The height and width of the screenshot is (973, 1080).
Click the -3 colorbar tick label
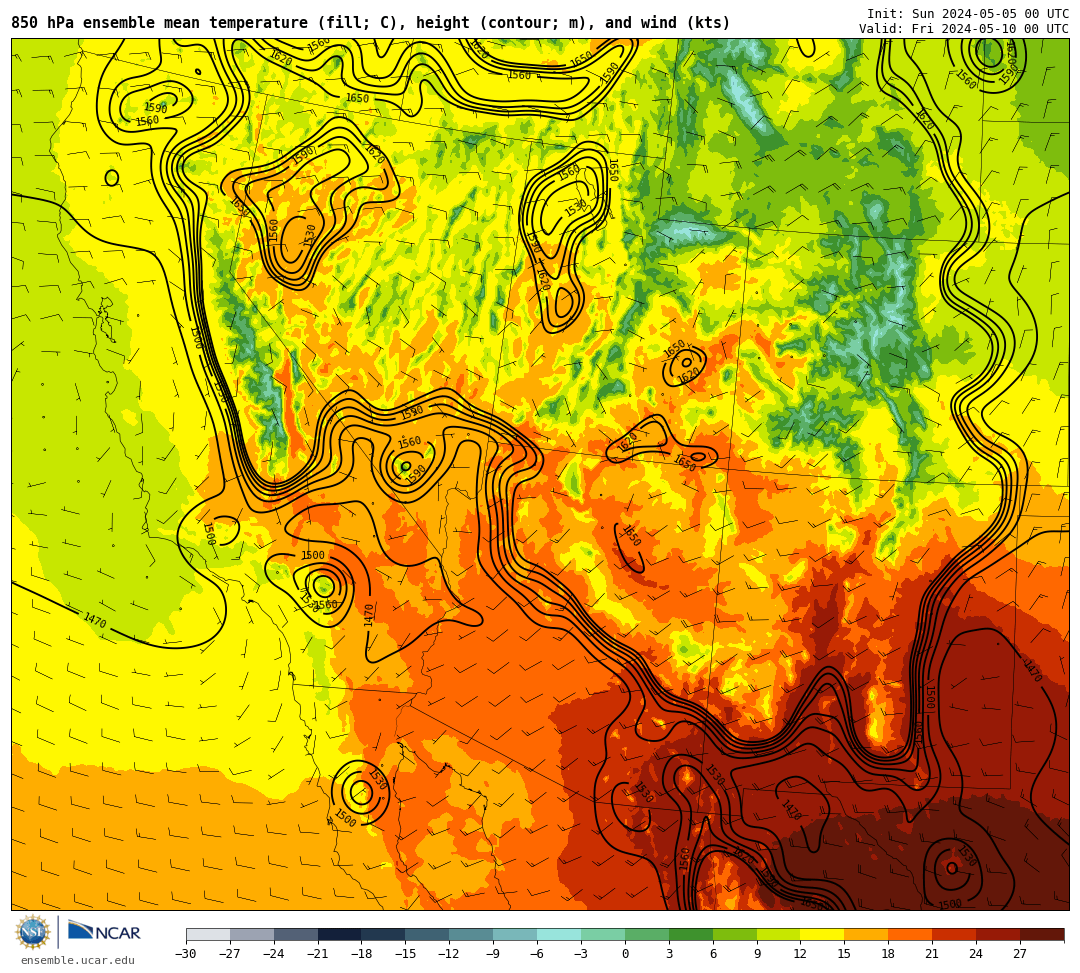tap(581, 954)
